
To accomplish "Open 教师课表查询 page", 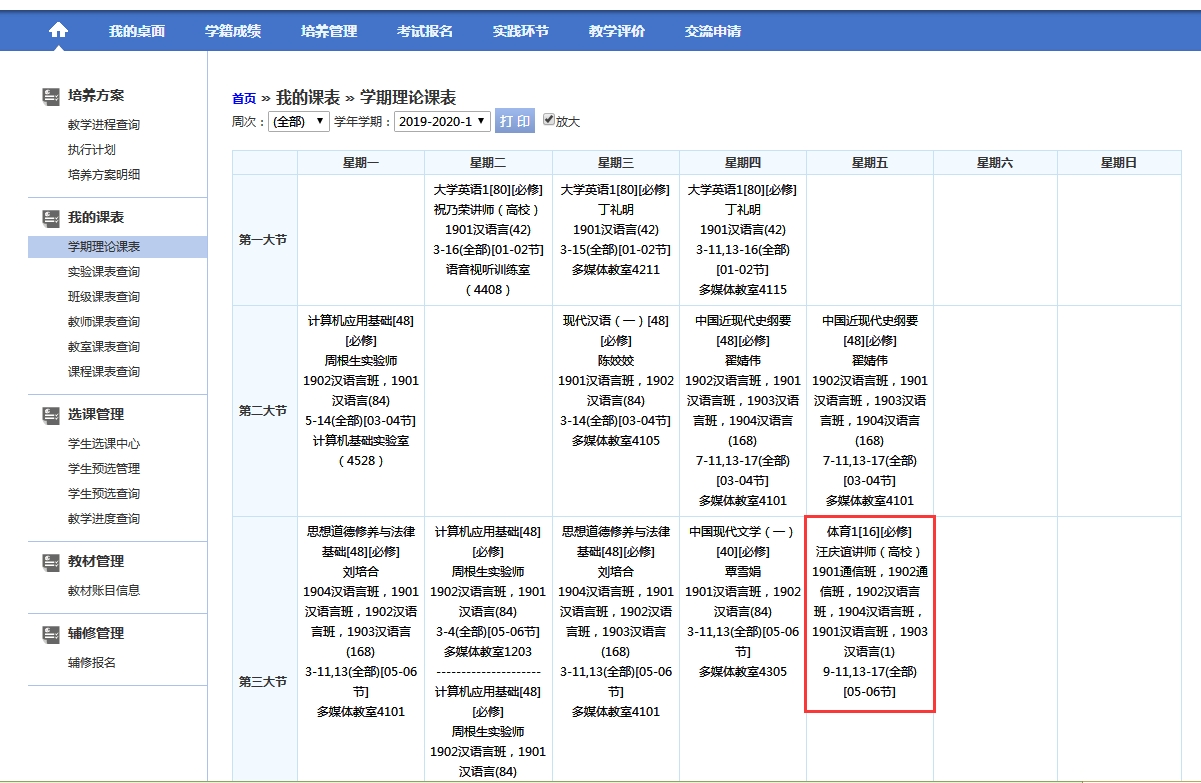I will tap(104, 322).
